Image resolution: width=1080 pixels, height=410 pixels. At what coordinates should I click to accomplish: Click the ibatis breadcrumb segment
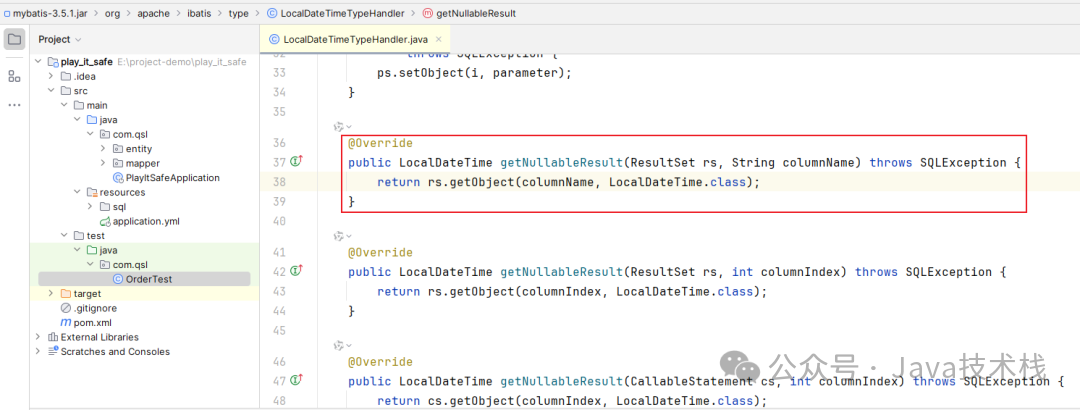click(x=199, y=13)
